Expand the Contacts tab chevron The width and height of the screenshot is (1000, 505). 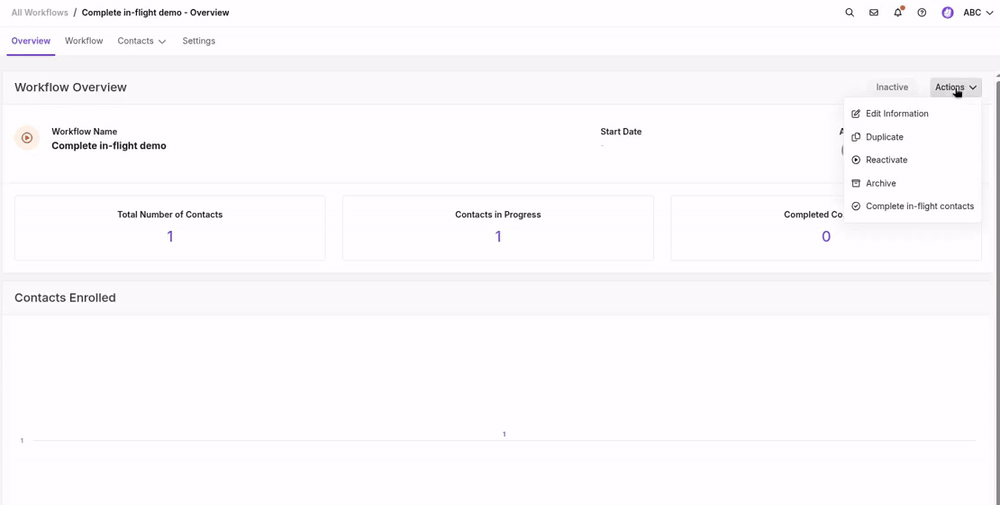[x=162, y=41]
